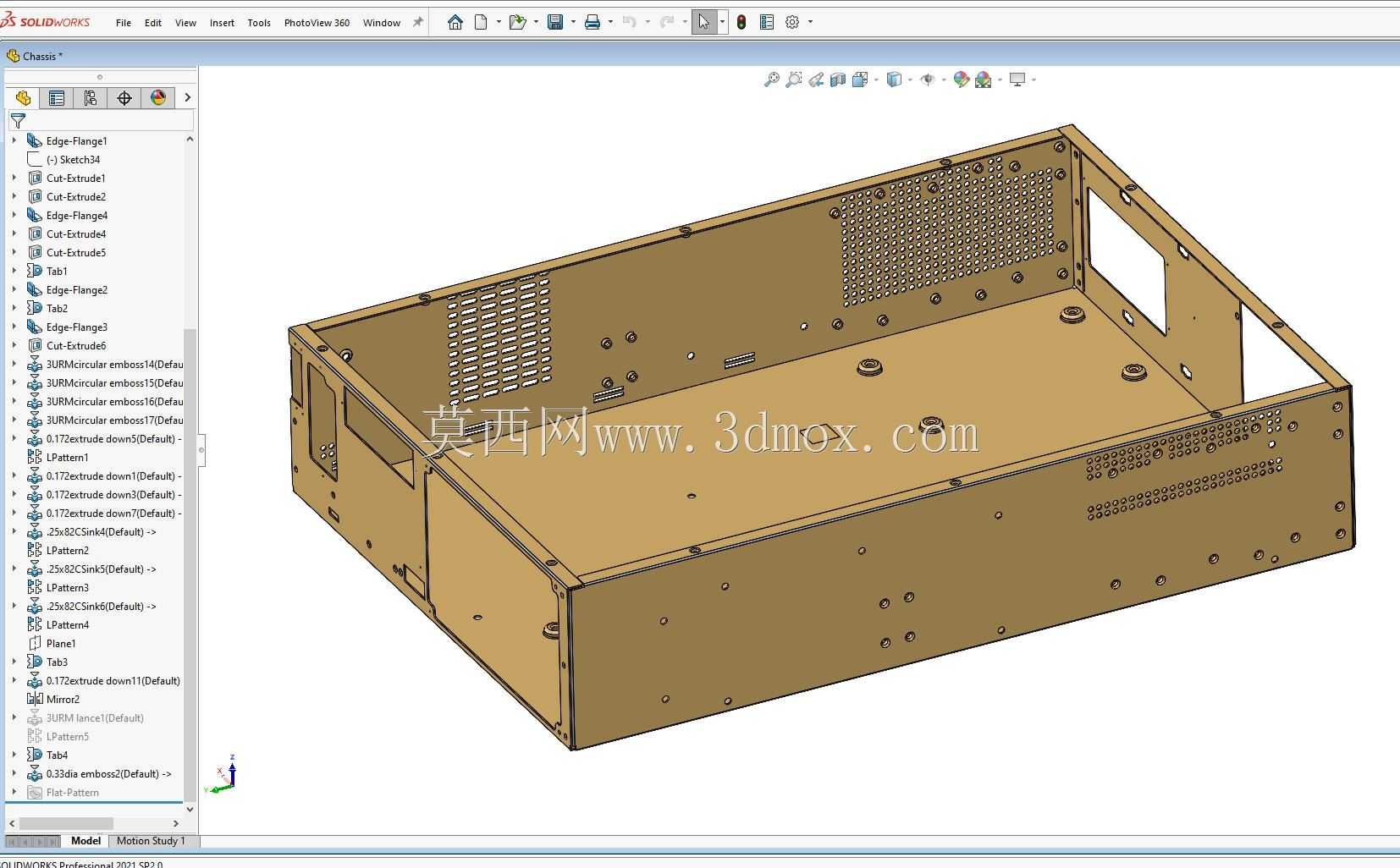Open the Insert menu
This screenshot has height=868, width=1400.
point(222,23)
